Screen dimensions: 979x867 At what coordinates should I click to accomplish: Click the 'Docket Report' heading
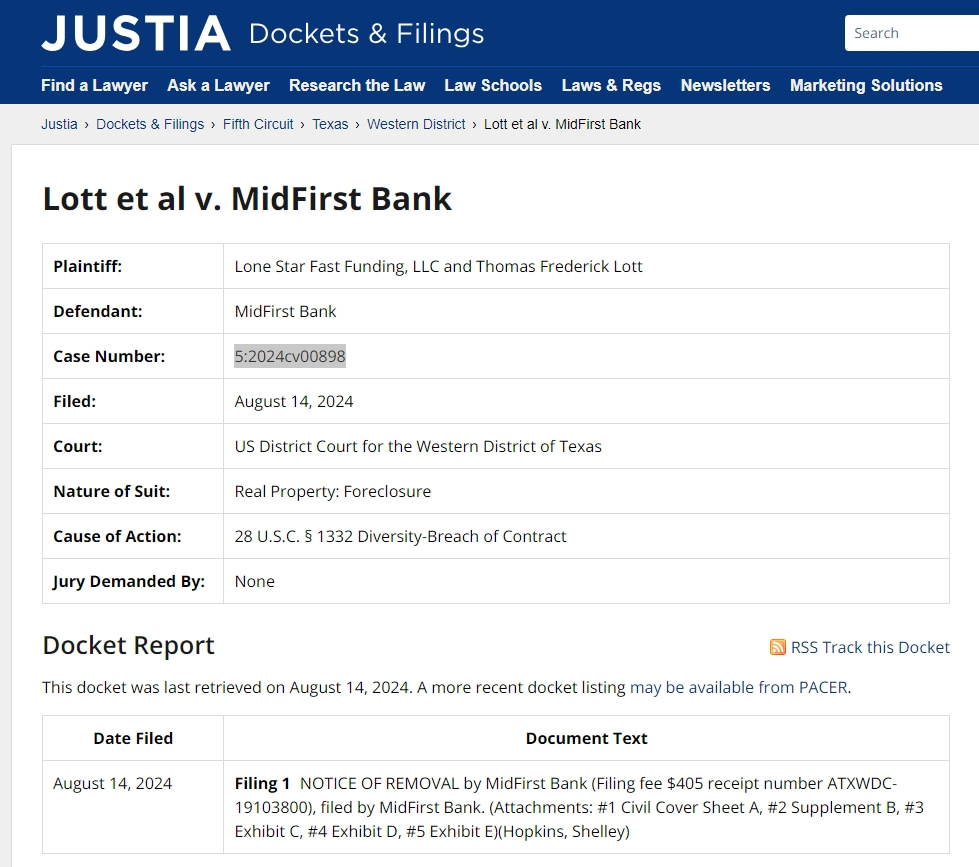129,645
